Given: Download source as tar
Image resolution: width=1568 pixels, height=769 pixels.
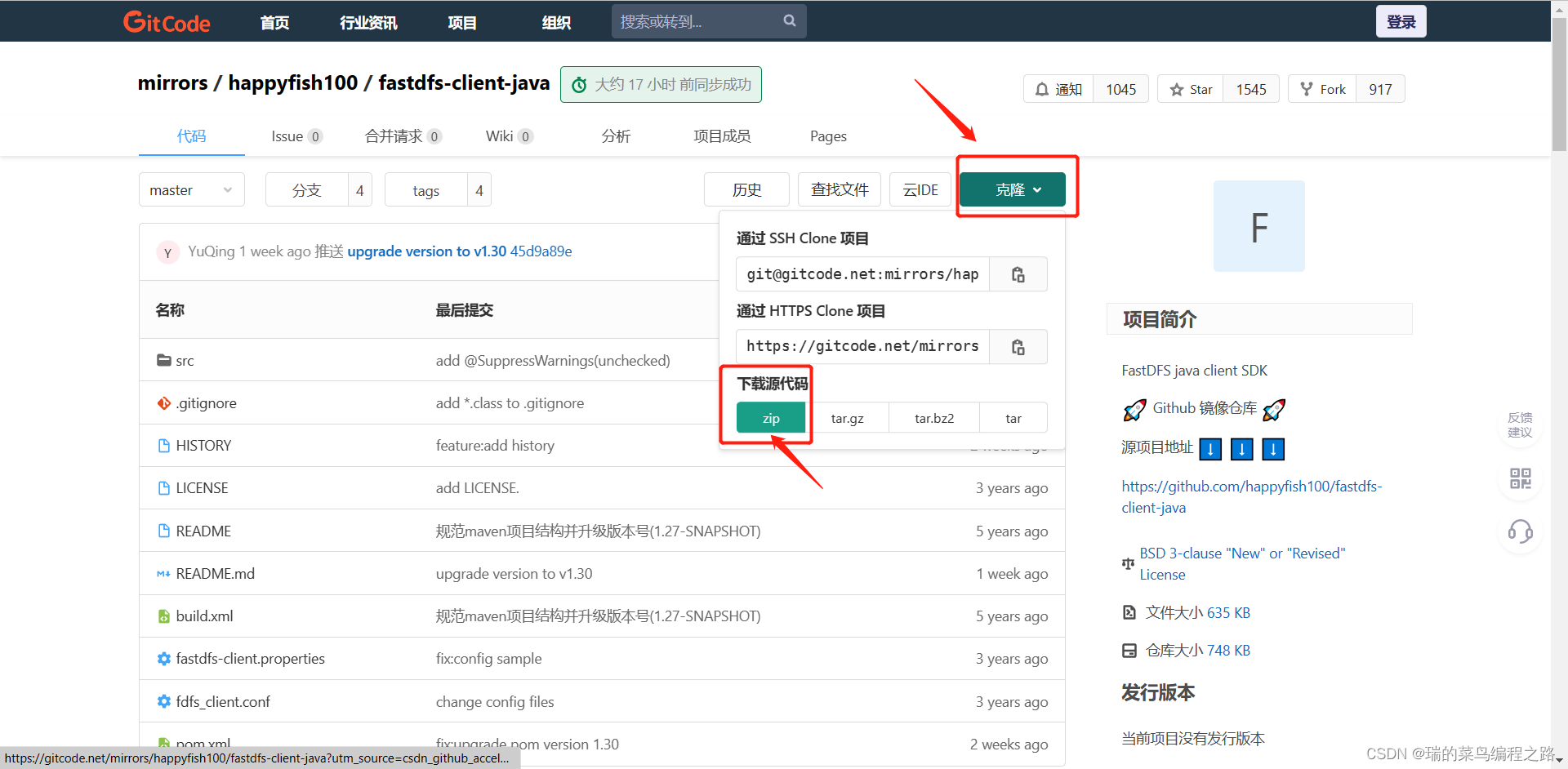Looking at the screenshot, I should point(1013,418).
